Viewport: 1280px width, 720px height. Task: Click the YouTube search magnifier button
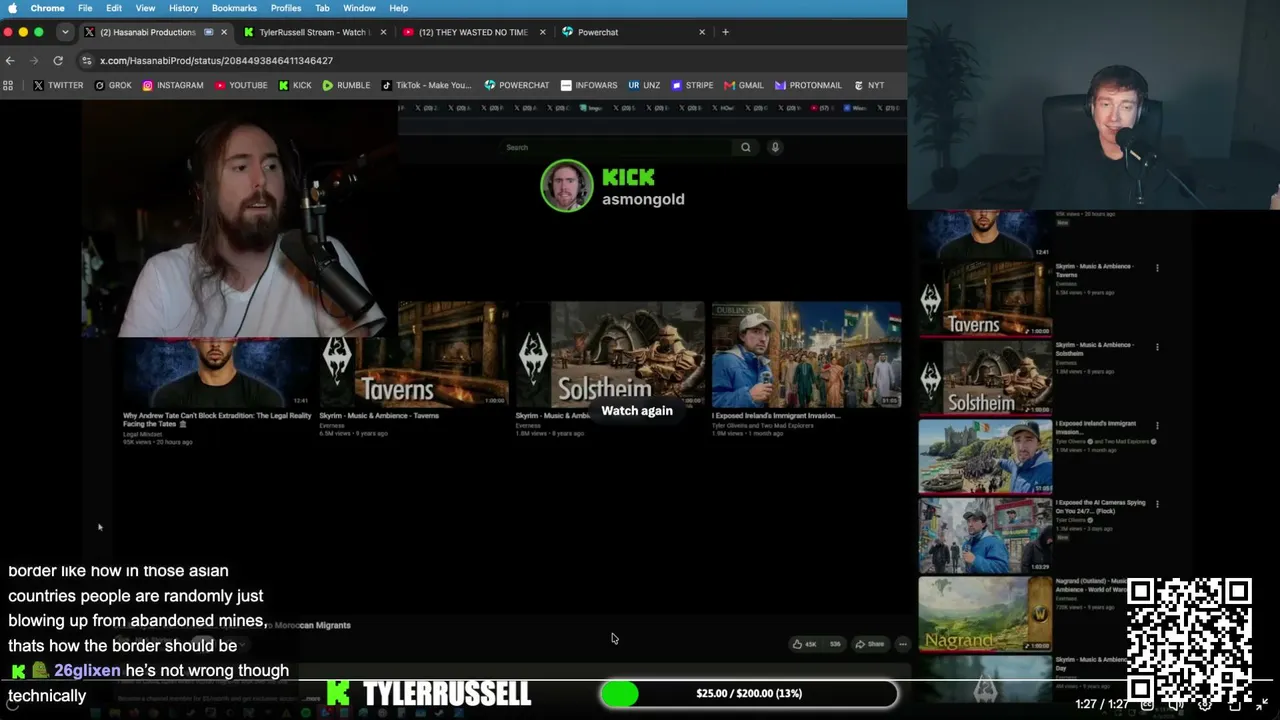click(x=746, y=147)
